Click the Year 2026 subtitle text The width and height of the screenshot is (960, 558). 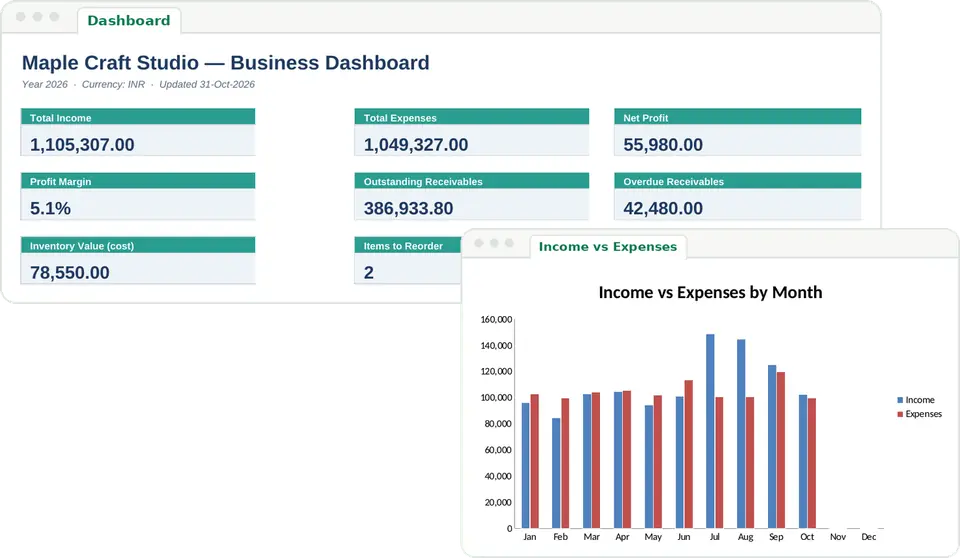45,85
